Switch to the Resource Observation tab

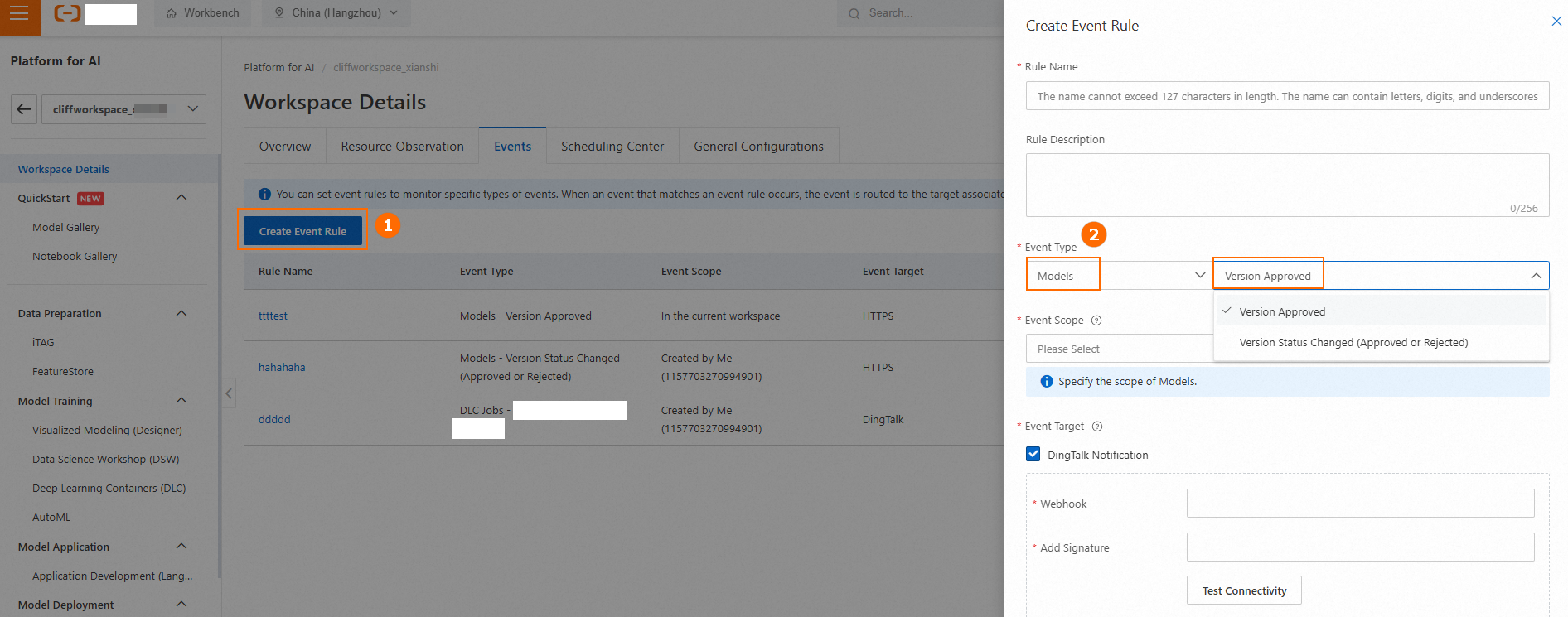tap(402, 146)
